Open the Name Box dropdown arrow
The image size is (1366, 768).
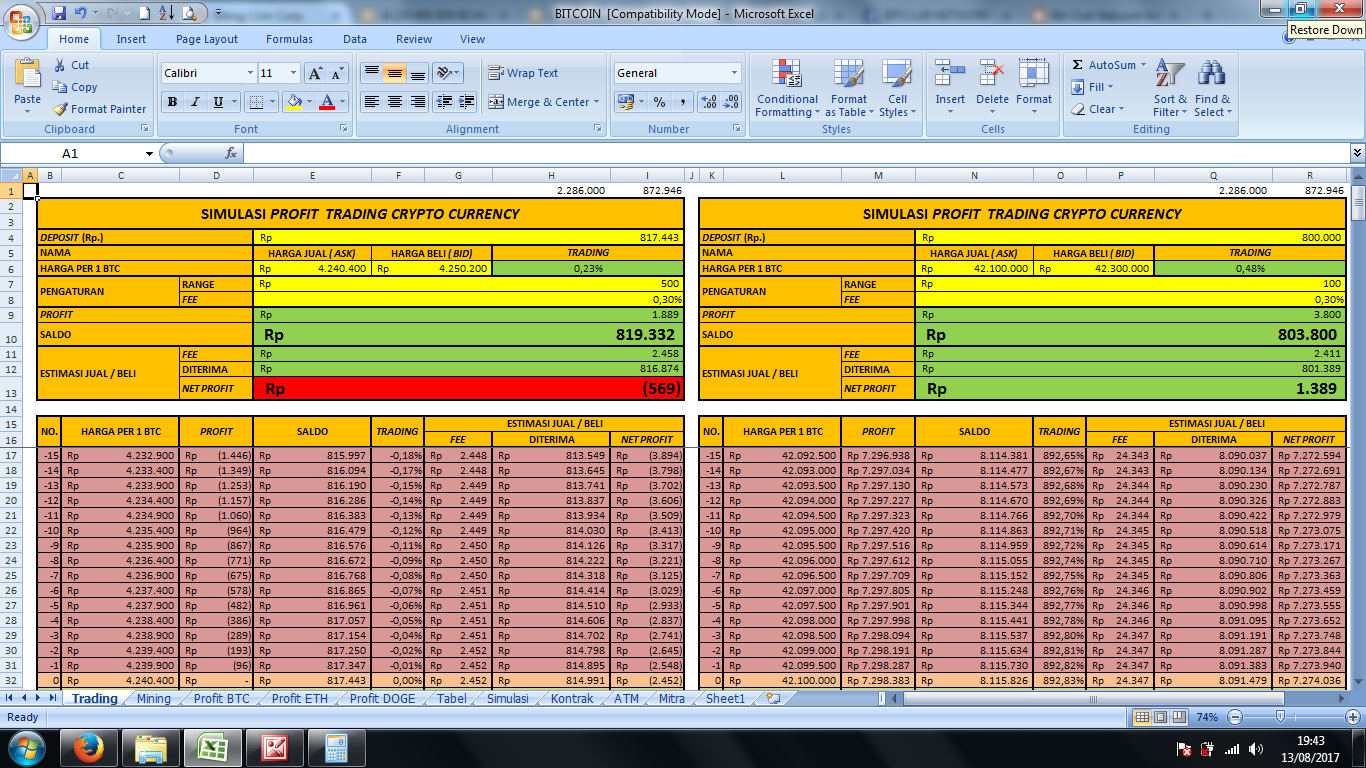coord(150,153)
